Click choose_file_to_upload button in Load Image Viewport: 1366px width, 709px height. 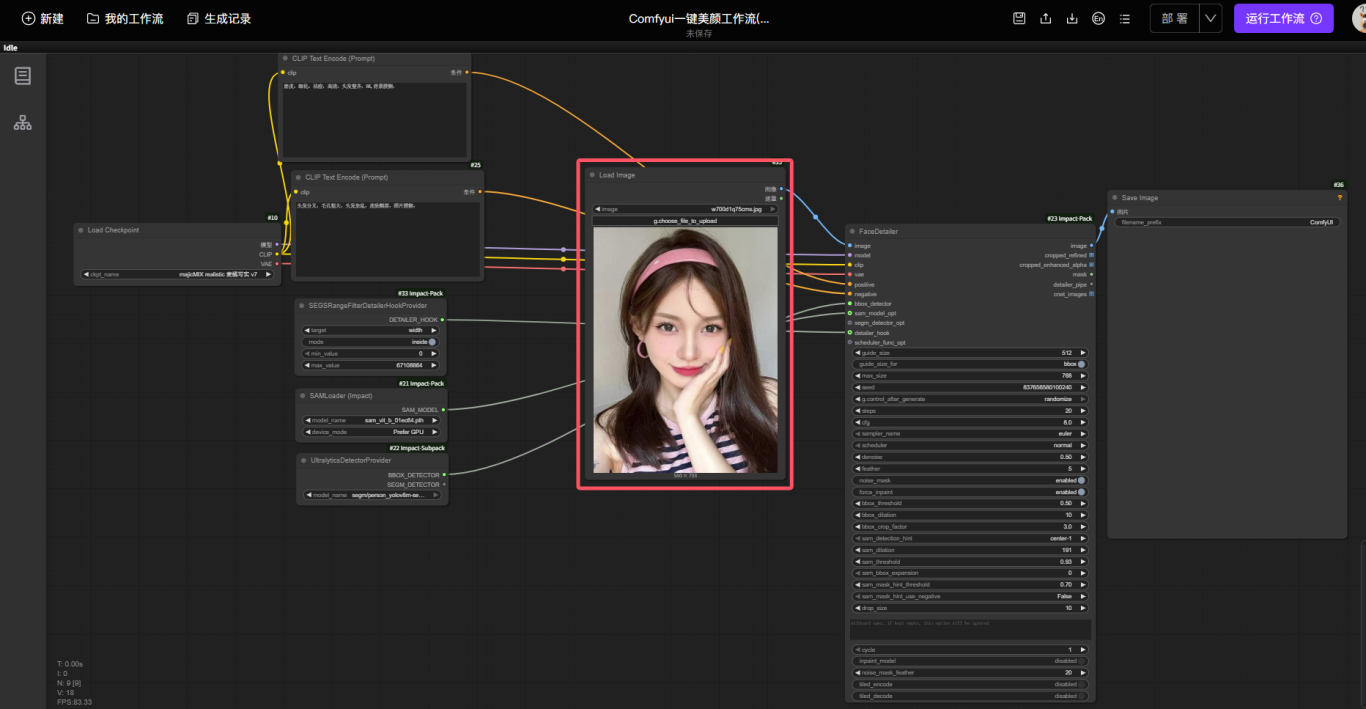(x=685, y=220)
